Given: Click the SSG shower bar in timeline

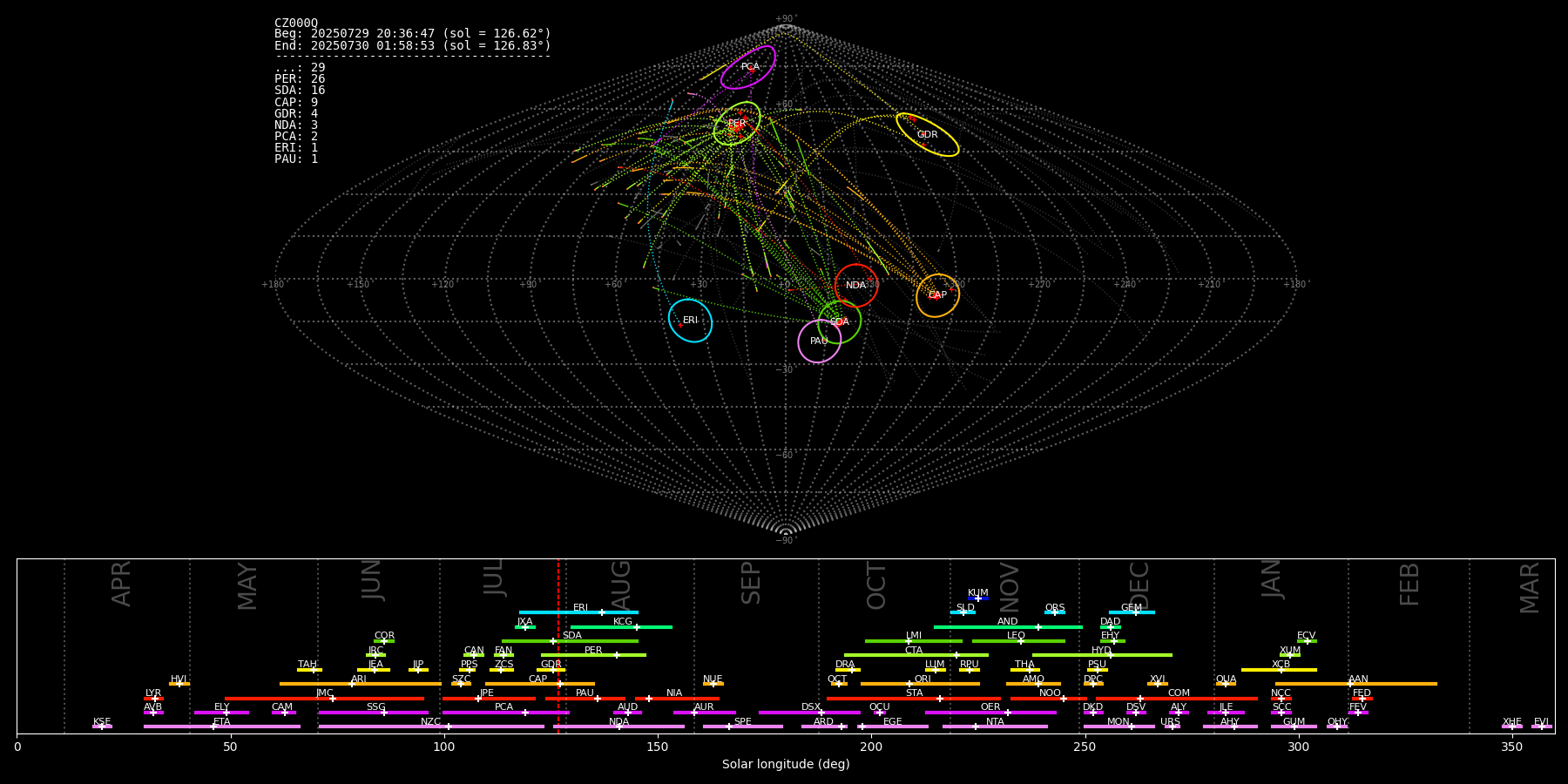Looking at the screenshot, I should [373, 713].
